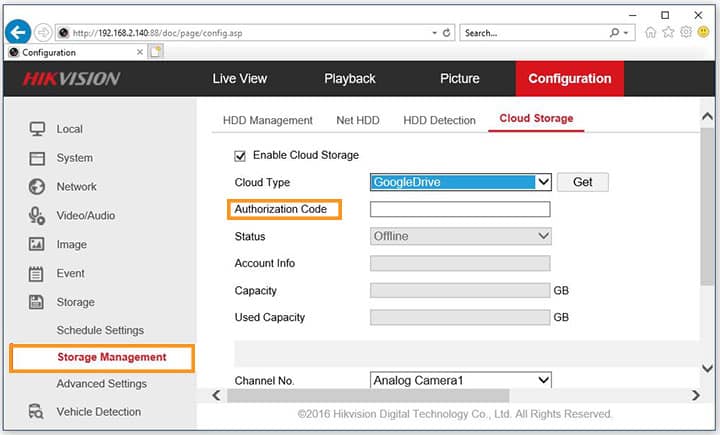Click the Event calendar icon

(37, 273)
